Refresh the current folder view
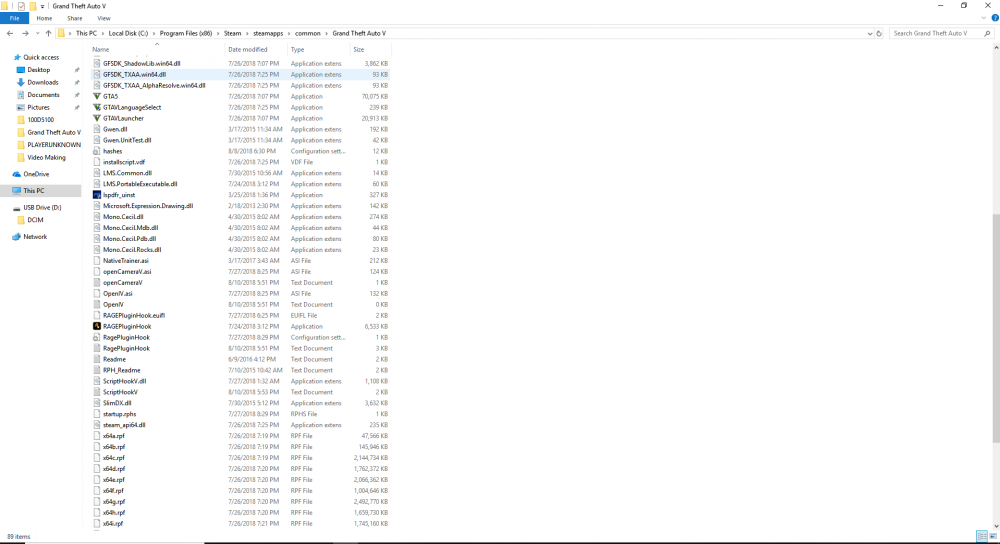This screenshot has width=1000, height=544. pos(879,33)
